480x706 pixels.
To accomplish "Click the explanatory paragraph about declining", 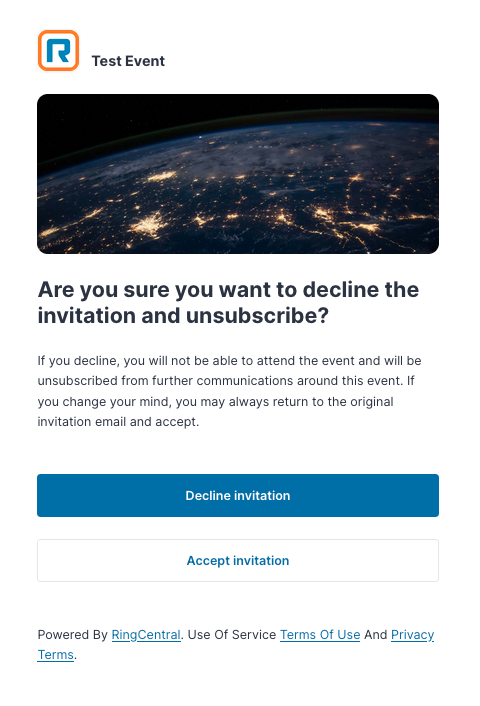I will pyautogui.click(x=229, y=391).
